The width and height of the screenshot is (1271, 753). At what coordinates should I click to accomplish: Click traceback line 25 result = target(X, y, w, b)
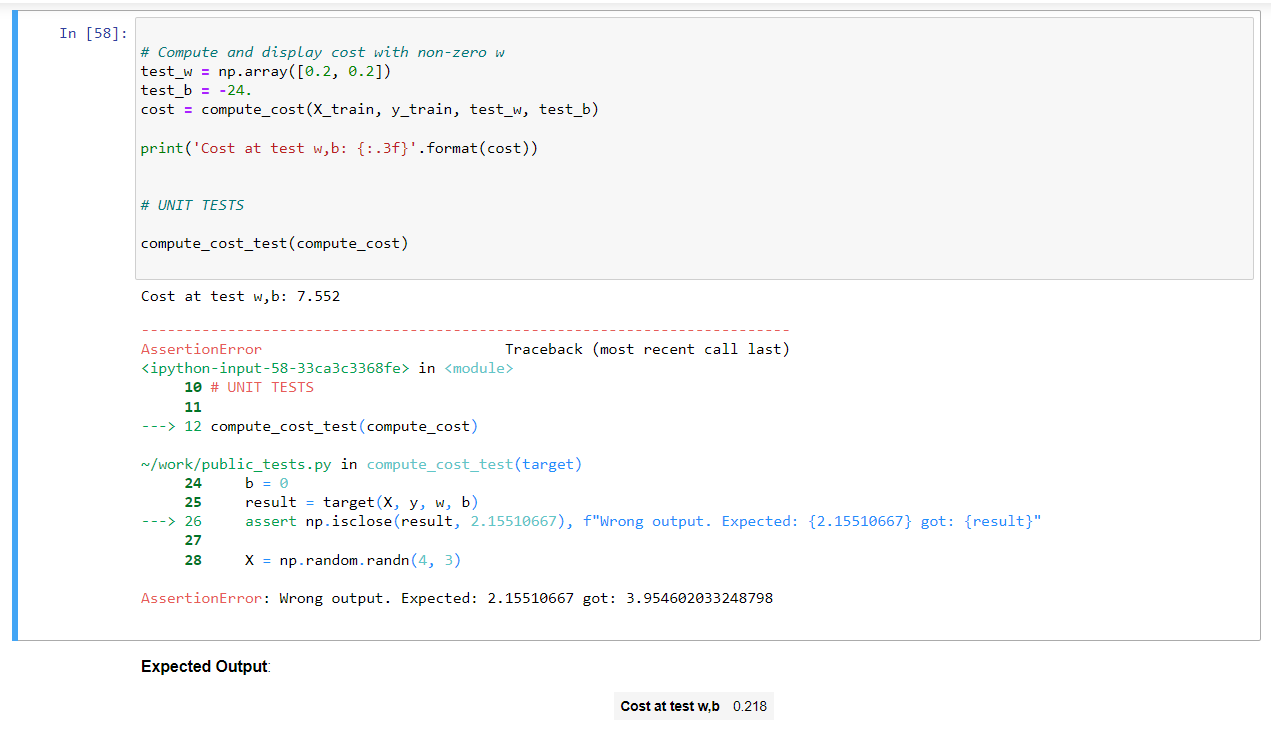[332, 502]
